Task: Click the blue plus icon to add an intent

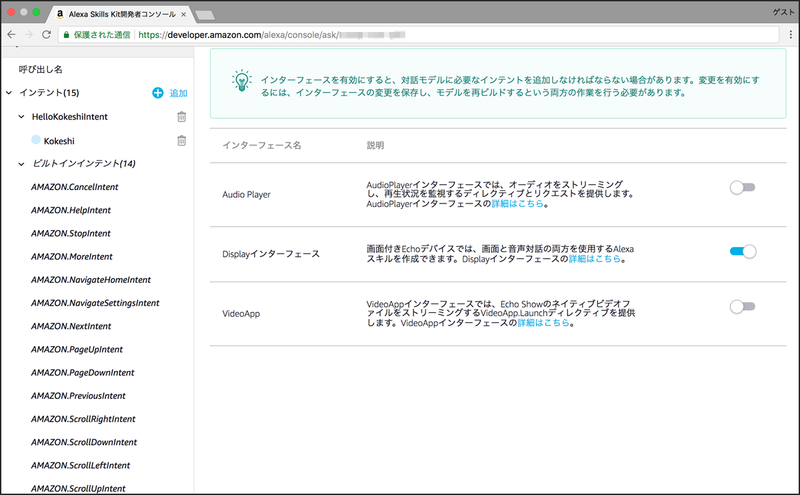Action: (x=158, y=92)
